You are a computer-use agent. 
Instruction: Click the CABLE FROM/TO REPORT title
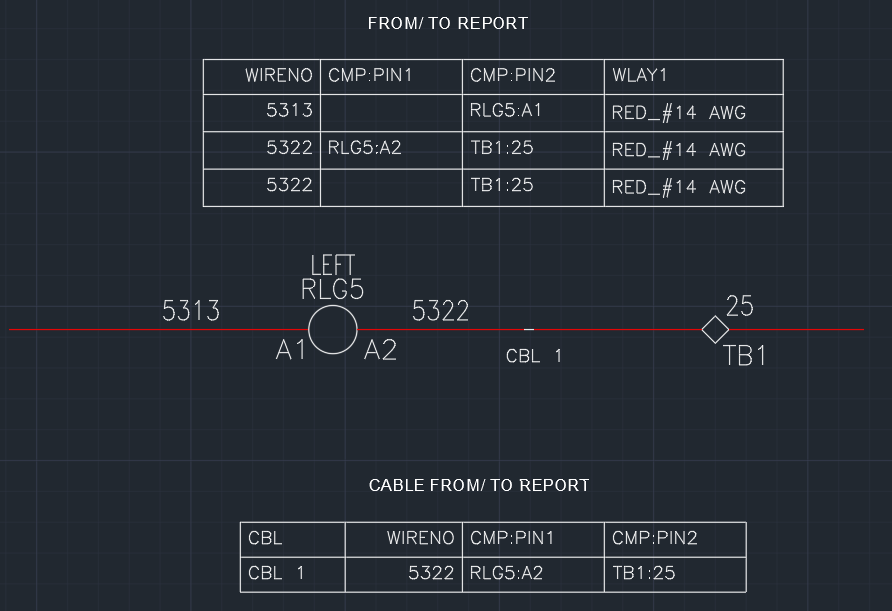481,485
